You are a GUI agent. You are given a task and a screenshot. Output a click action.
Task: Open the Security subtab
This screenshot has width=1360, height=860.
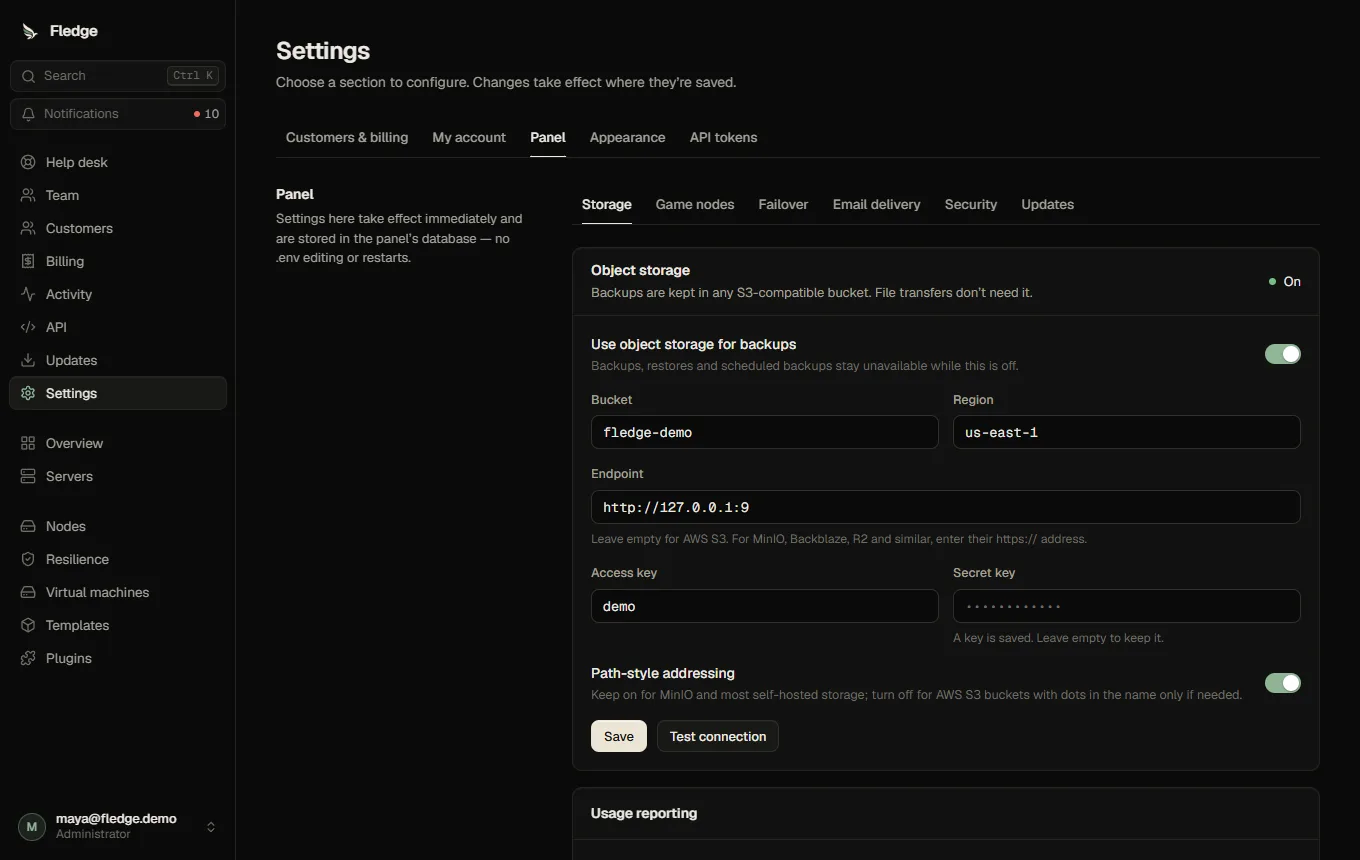pos(971,204)
